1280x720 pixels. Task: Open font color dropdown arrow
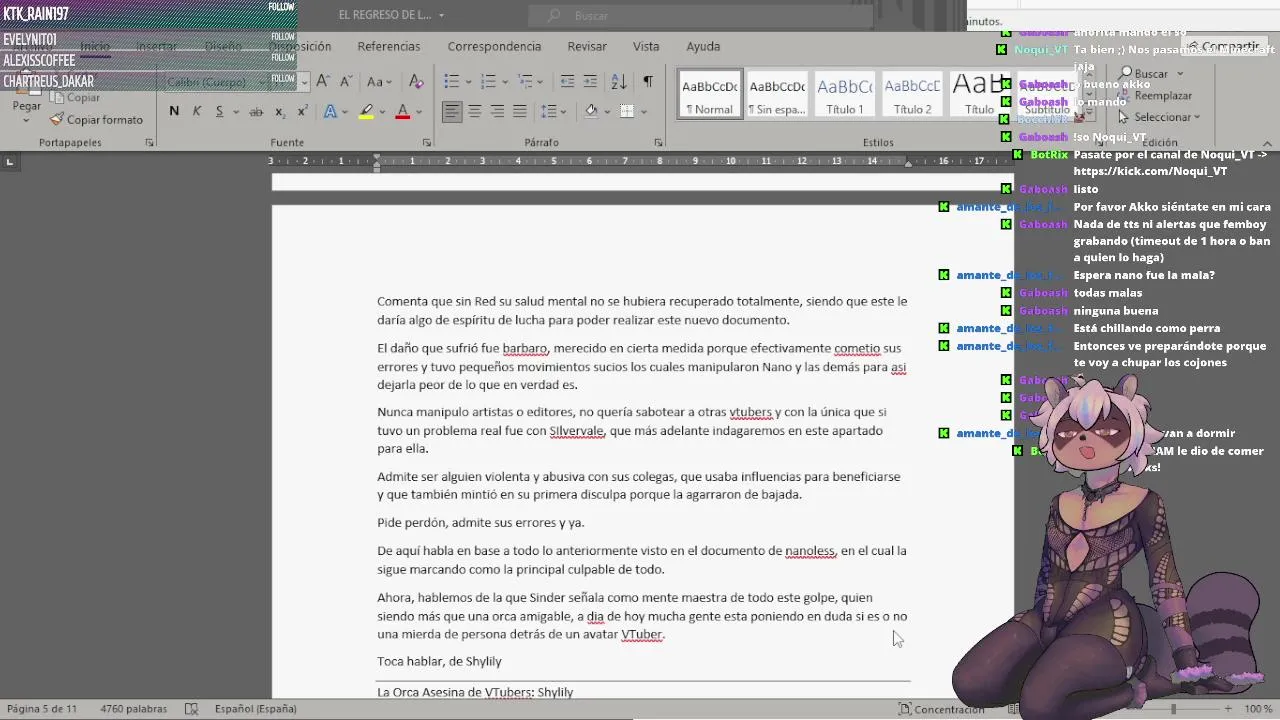point(418,111)
